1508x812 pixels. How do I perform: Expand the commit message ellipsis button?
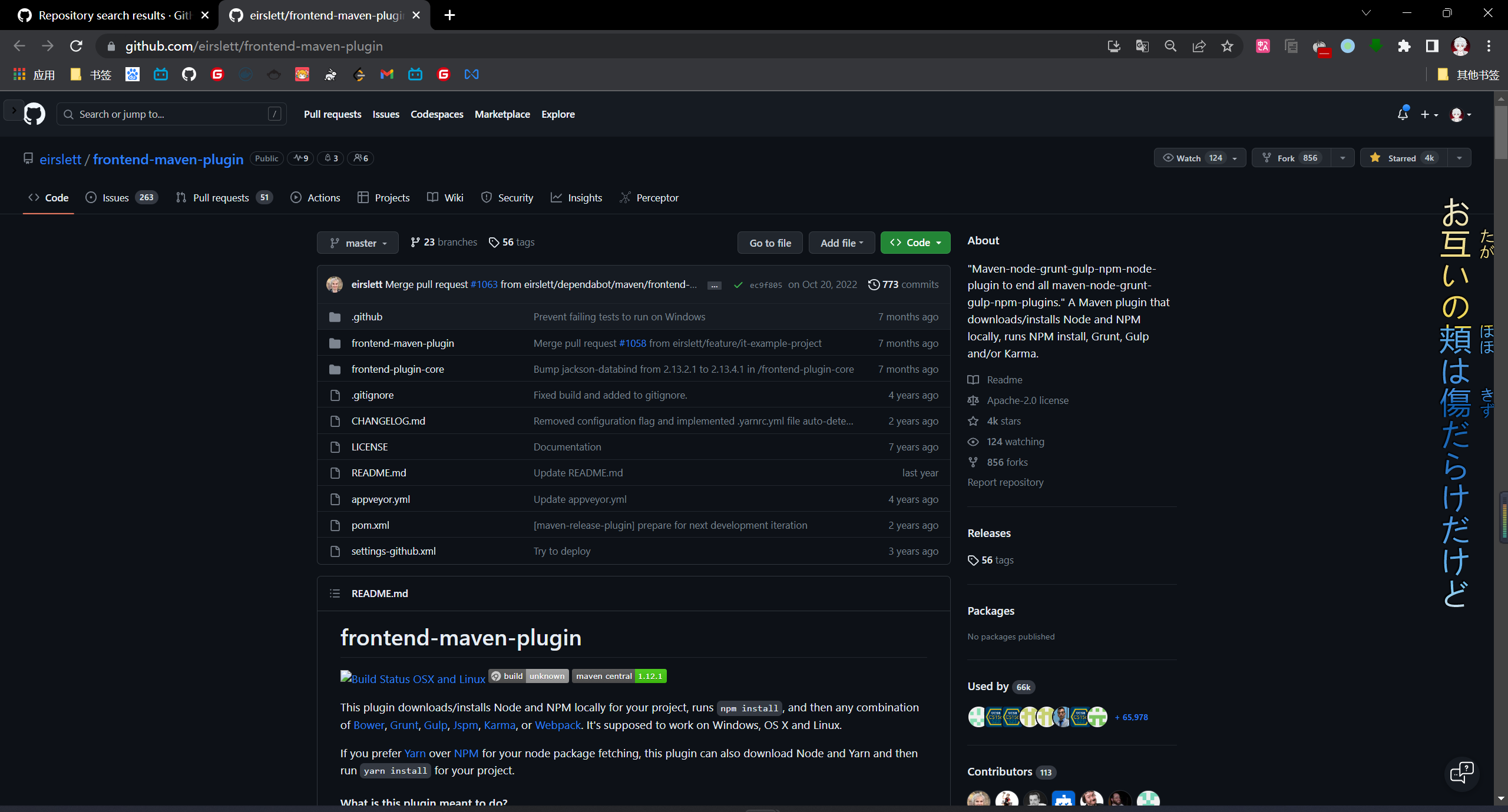(714, 285)
